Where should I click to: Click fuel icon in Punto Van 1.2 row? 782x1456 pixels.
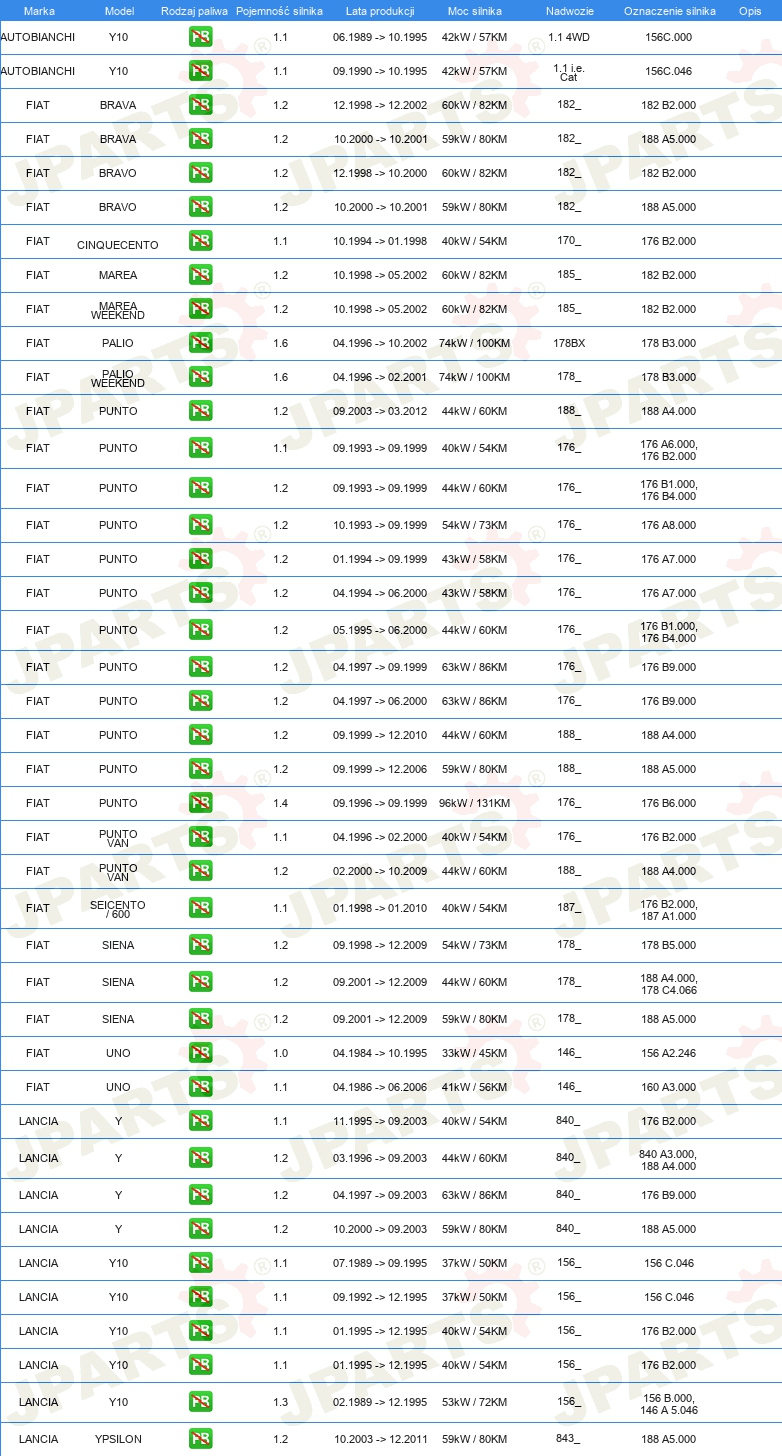(200, 871)
